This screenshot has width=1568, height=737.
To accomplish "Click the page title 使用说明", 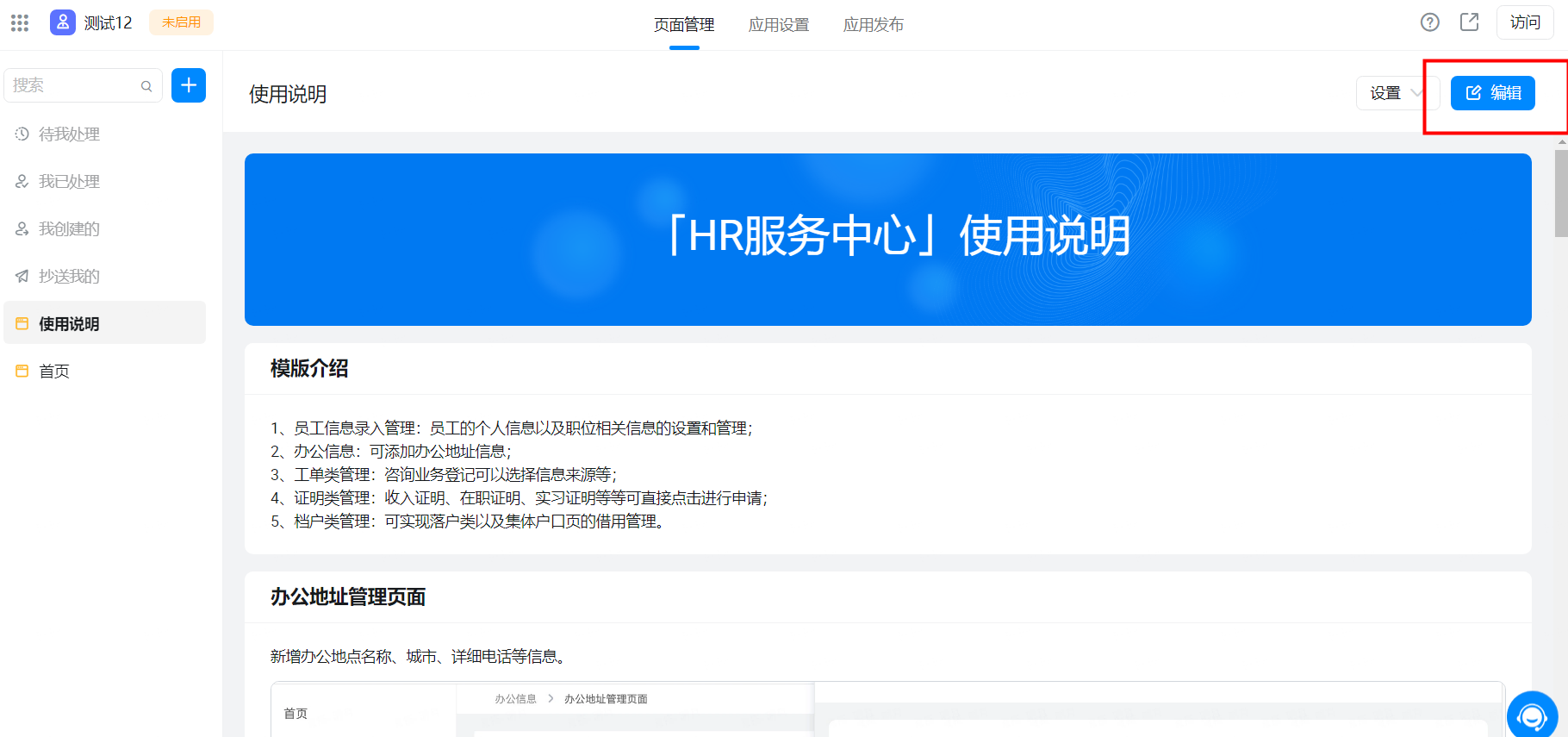I will pos(288,94).
